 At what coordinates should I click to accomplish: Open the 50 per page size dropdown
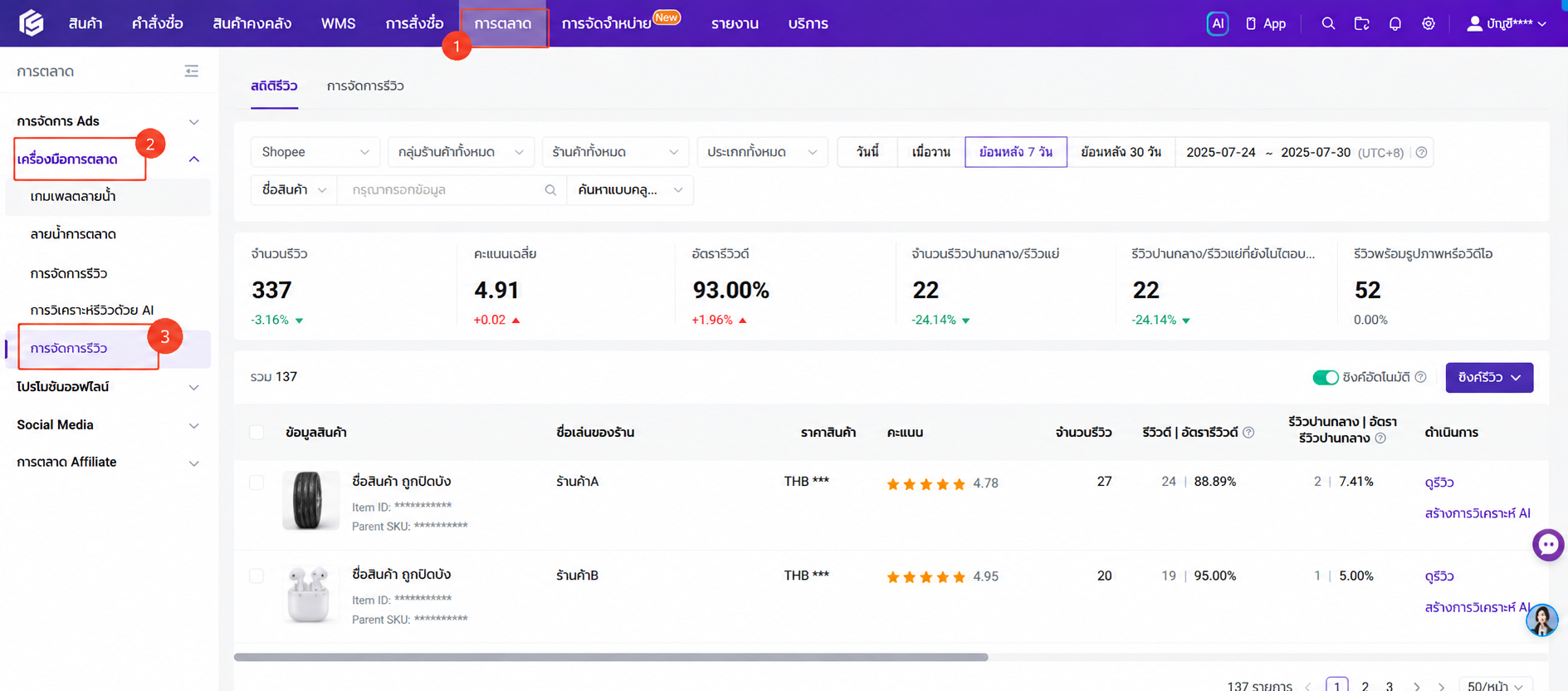[x=1496, y=685]
